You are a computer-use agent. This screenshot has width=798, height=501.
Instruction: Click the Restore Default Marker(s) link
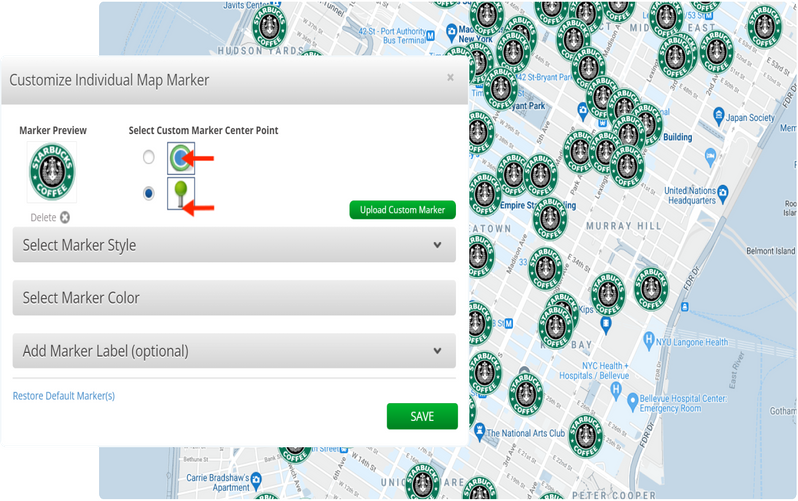tap(64, 396)
